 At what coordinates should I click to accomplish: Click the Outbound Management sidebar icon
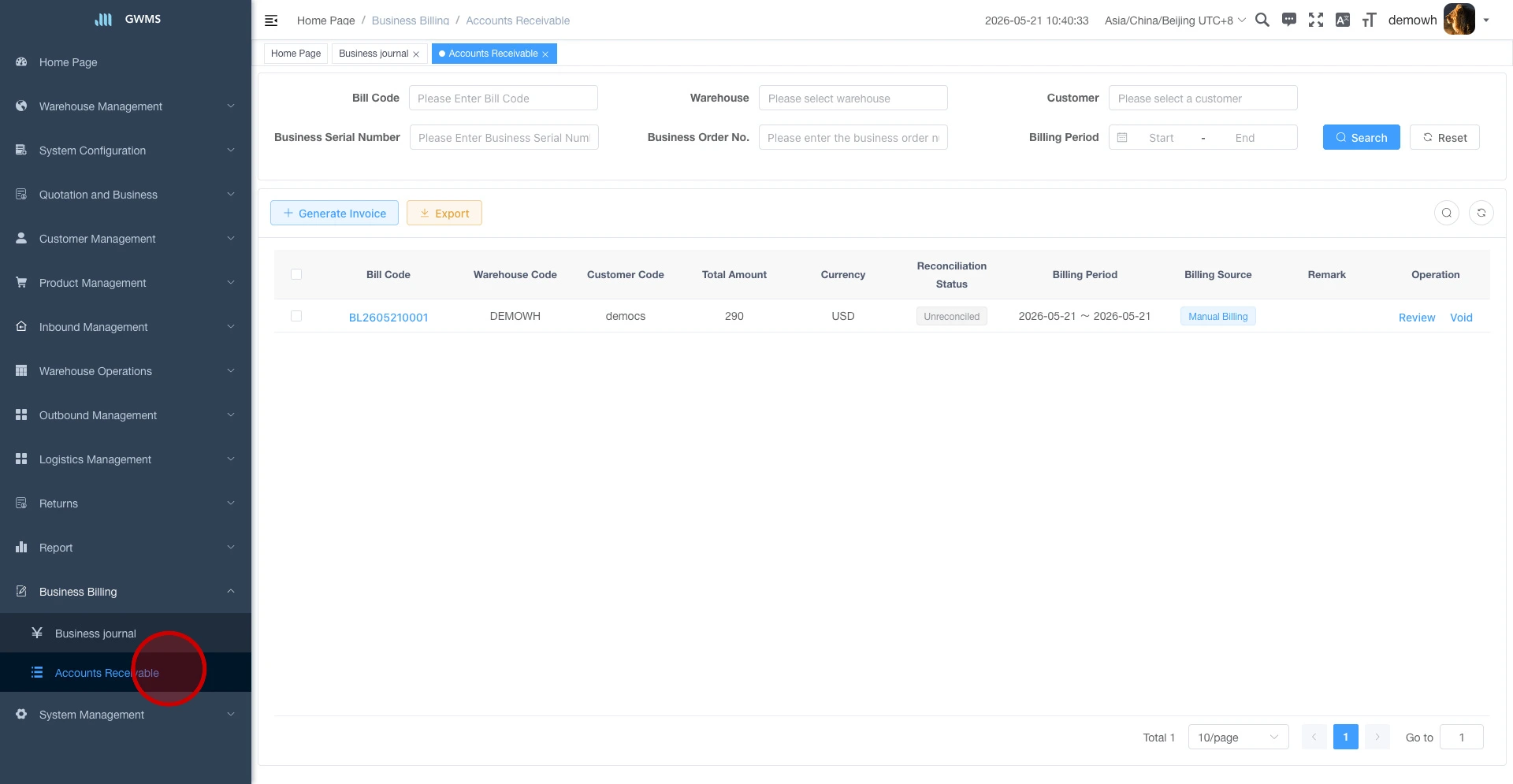coord(21,414)
